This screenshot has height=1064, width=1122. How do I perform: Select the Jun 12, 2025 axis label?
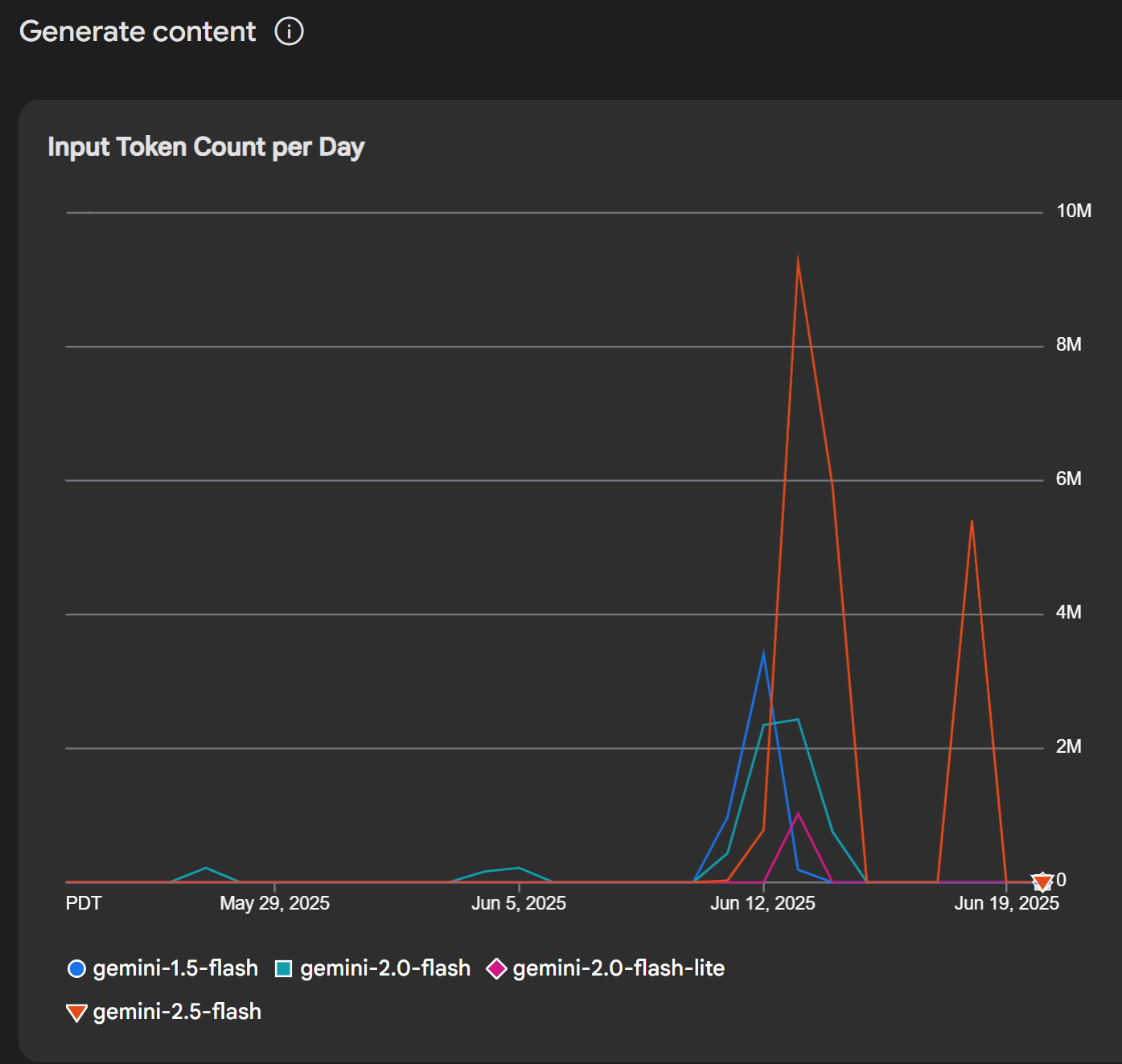coord(762,903)
